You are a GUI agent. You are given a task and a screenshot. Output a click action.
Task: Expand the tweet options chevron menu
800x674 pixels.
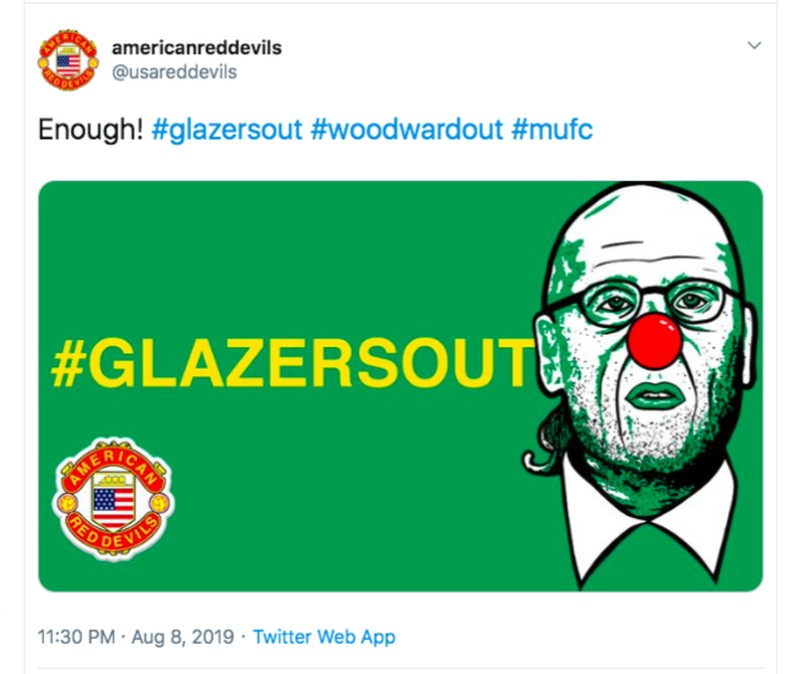point(755,46)
